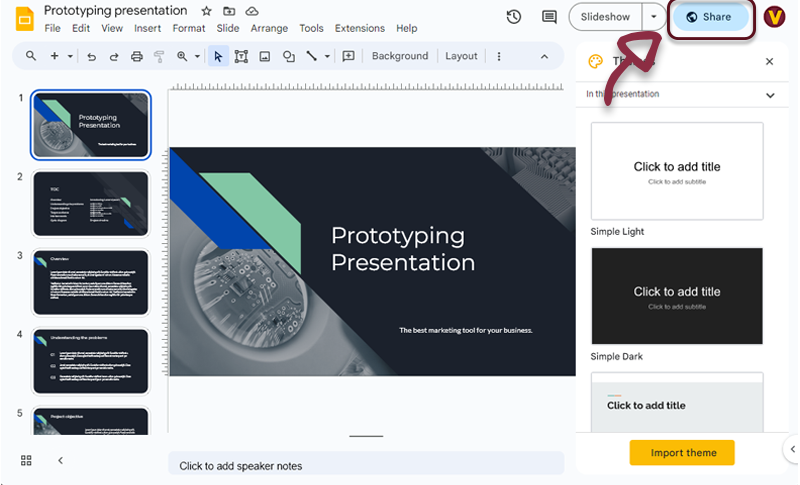The image size is (800, 485).
Task: Open the Arrange menu
Action: tap(269, 28)
